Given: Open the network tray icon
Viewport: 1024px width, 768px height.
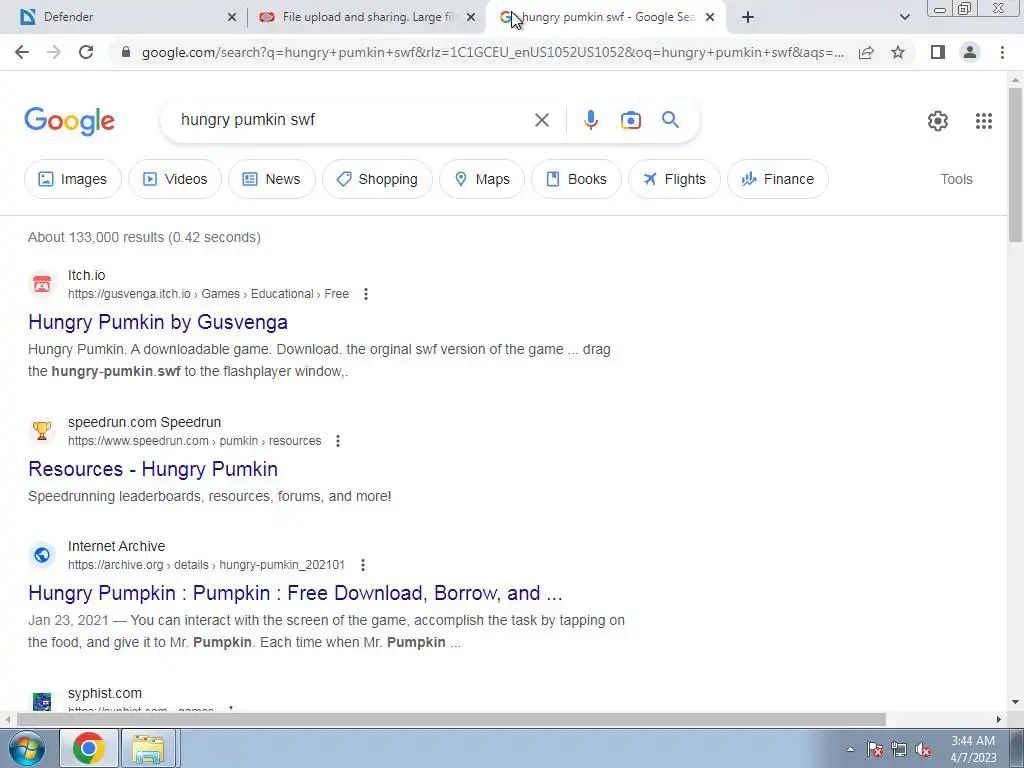Looking at the screenshot, I should [x=899, y=749].
